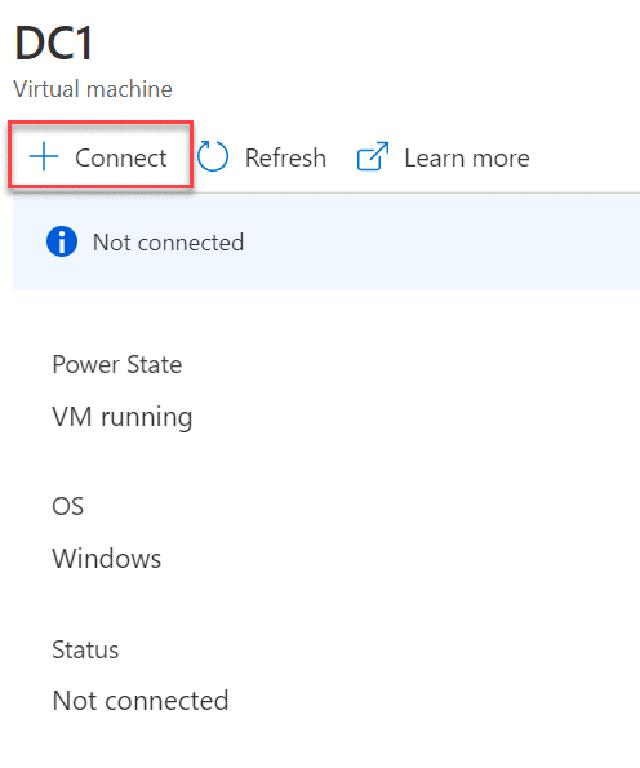The width and height of the screenshot is (640, 768).
Task: Click the "C" in the DC1 title
Action: click(67, 45)
